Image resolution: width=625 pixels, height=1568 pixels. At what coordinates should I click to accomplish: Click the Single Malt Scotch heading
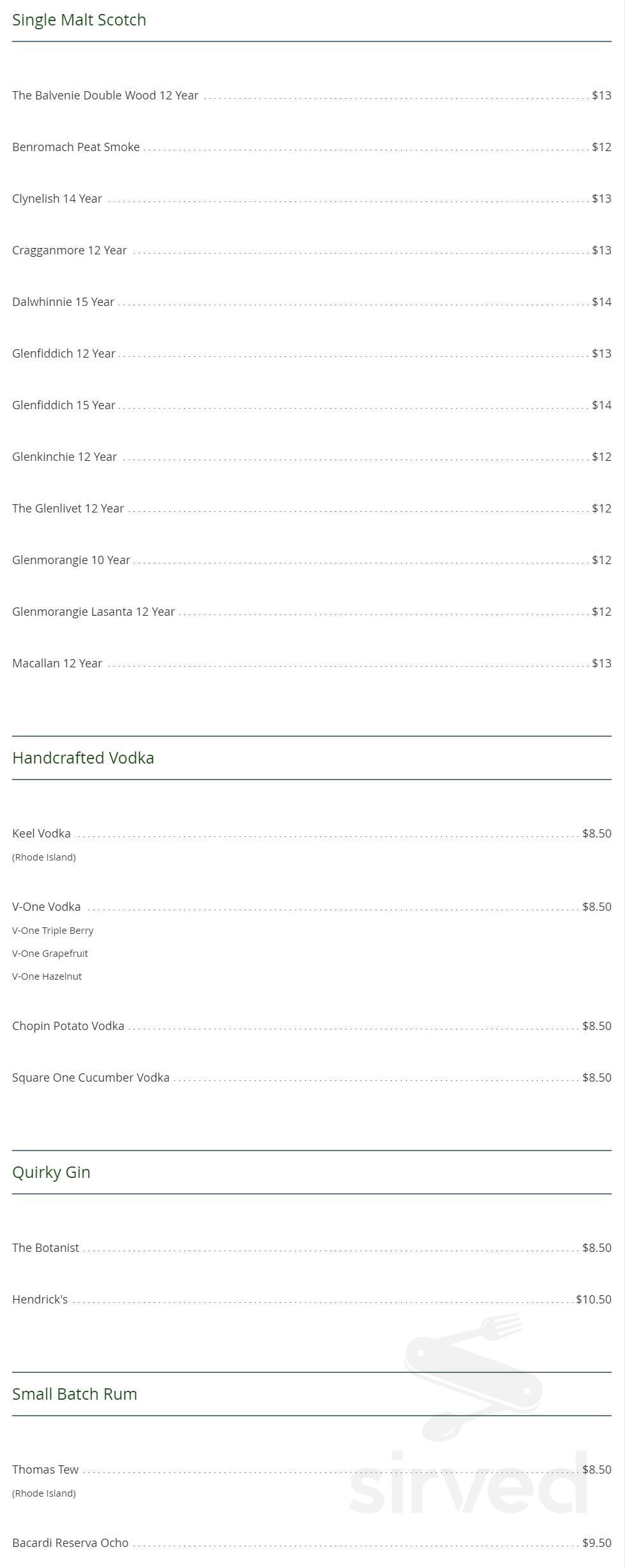click(79, 20)
